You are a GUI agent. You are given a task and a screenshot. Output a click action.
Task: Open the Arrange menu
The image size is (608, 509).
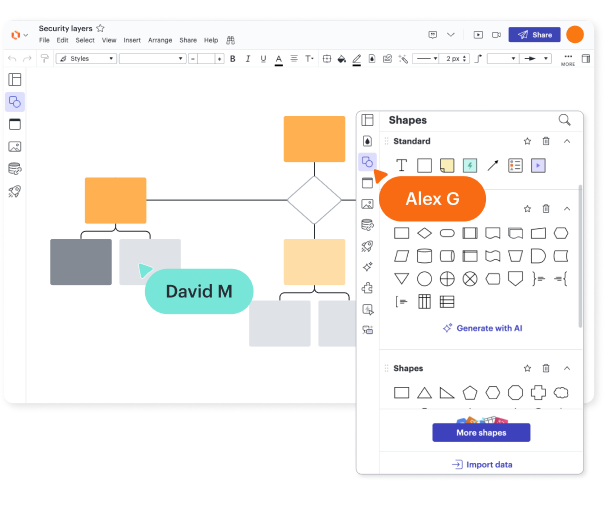(x=160, y=40)
